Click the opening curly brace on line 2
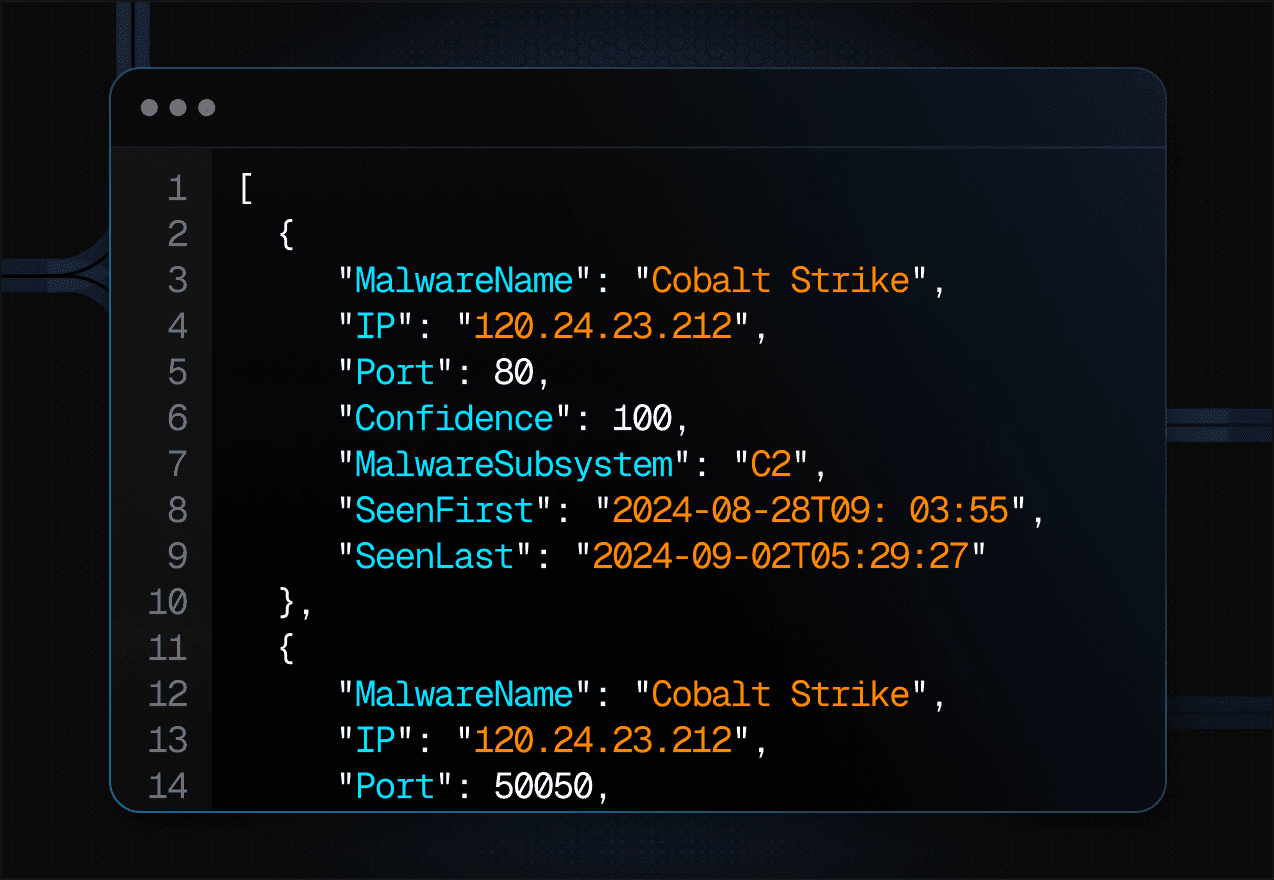Viewport: 1274px width, 880px height. (286, 234)
